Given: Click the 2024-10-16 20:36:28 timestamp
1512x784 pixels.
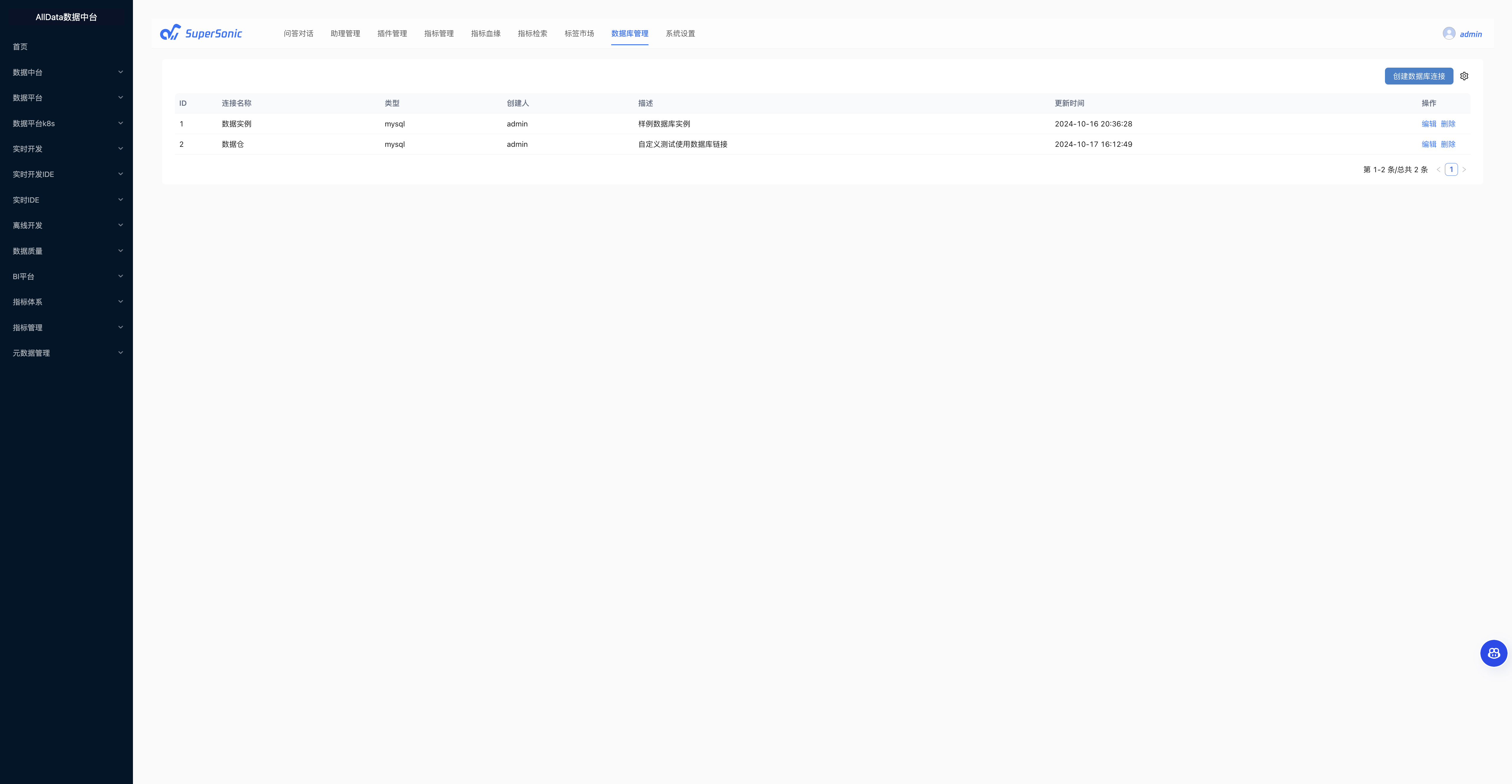Looking at the screenshot, I should pos(1093,124).
